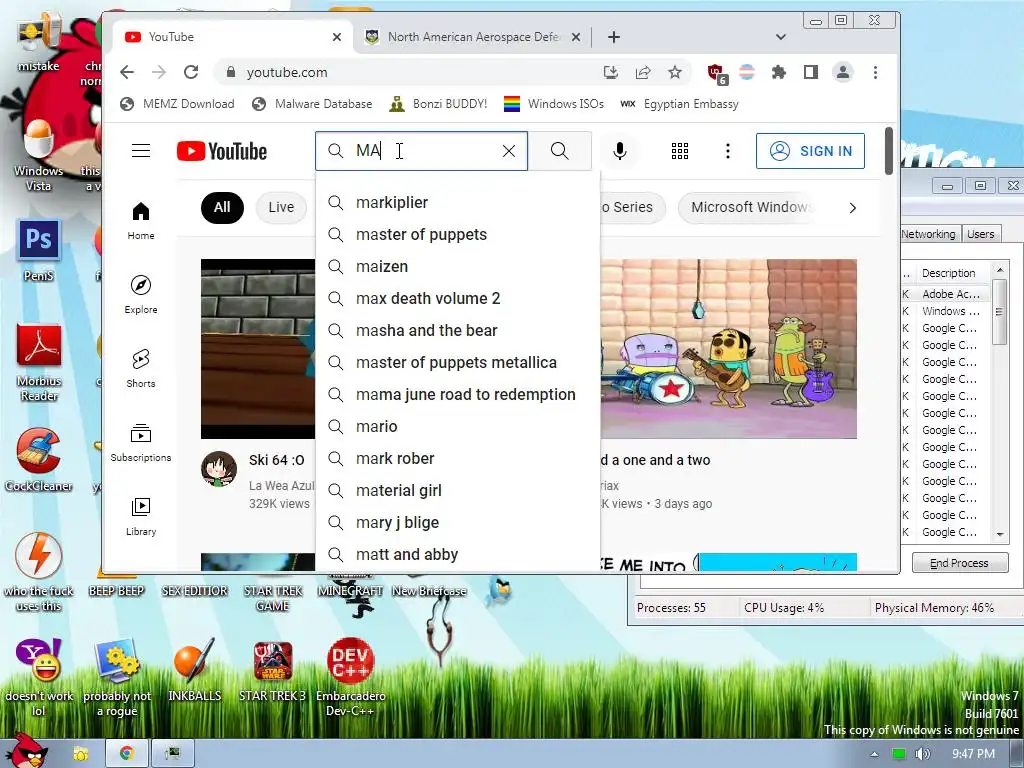This screenshot has width=1024, height=768.
Task: Open Home in the YouTube sidebar
Action: tap(141, 221)
